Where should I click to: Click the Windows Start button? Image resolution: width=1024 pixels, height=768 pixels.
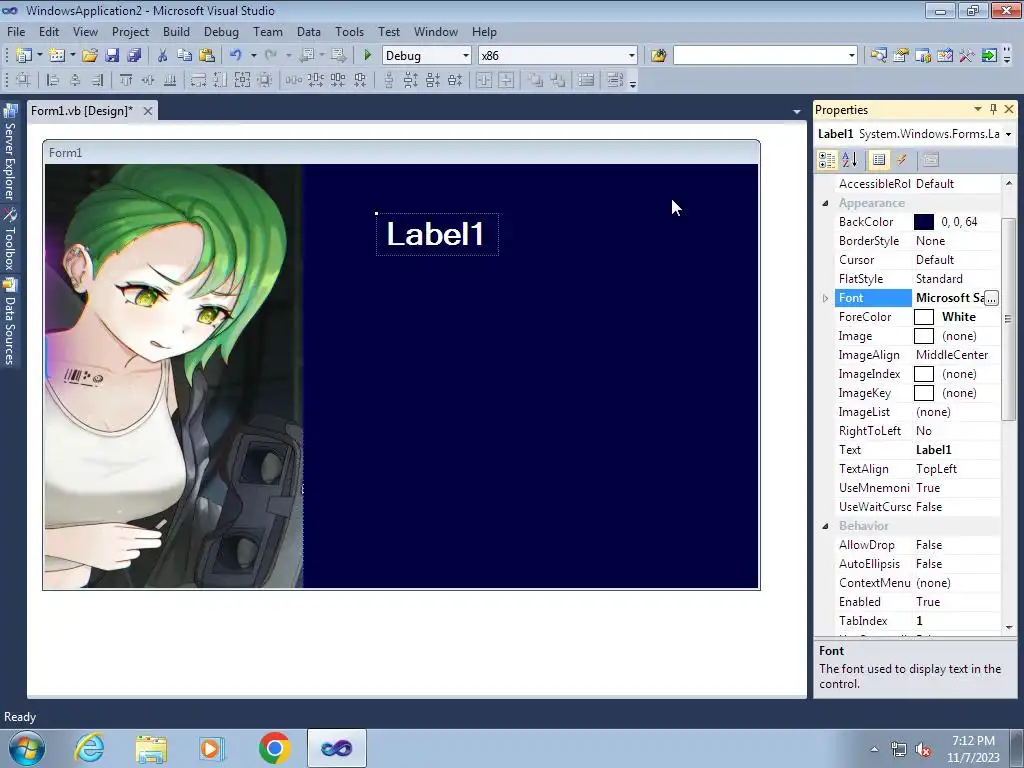[26, 748]
